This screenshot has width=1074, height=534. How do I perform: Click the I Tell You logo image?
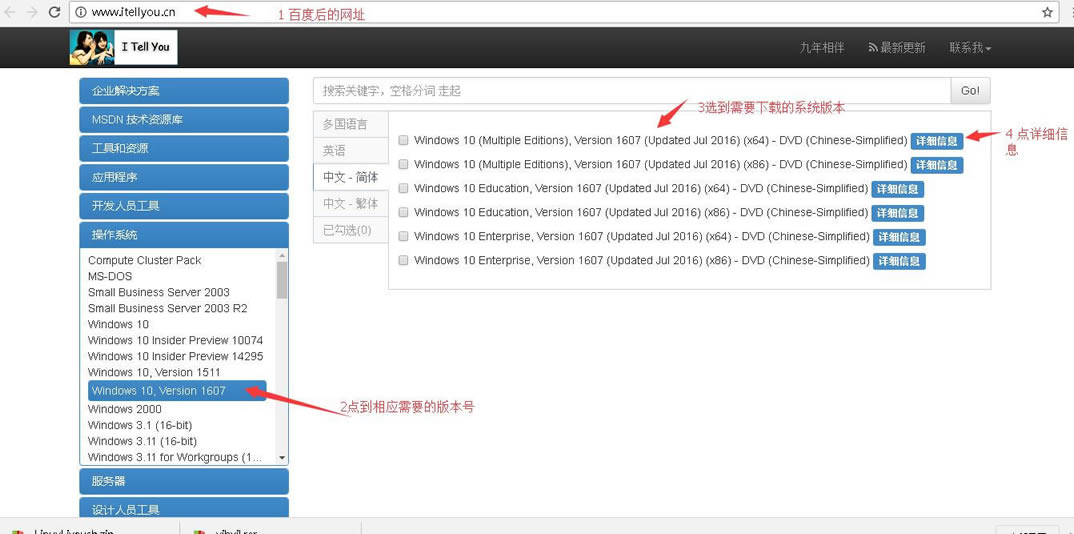123,47
